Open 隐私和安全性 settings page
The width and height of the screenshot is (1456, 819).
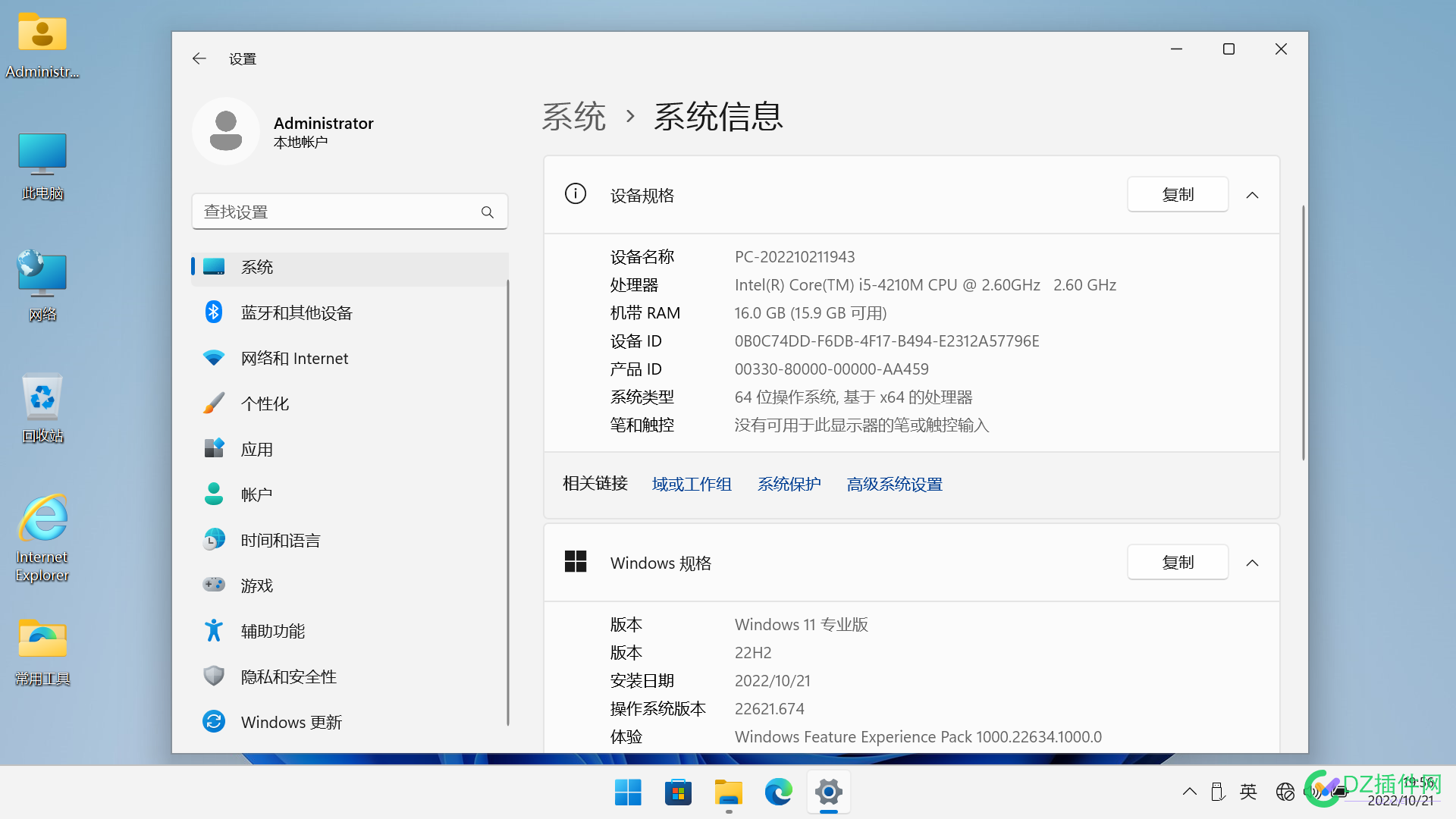click(350, 676)
